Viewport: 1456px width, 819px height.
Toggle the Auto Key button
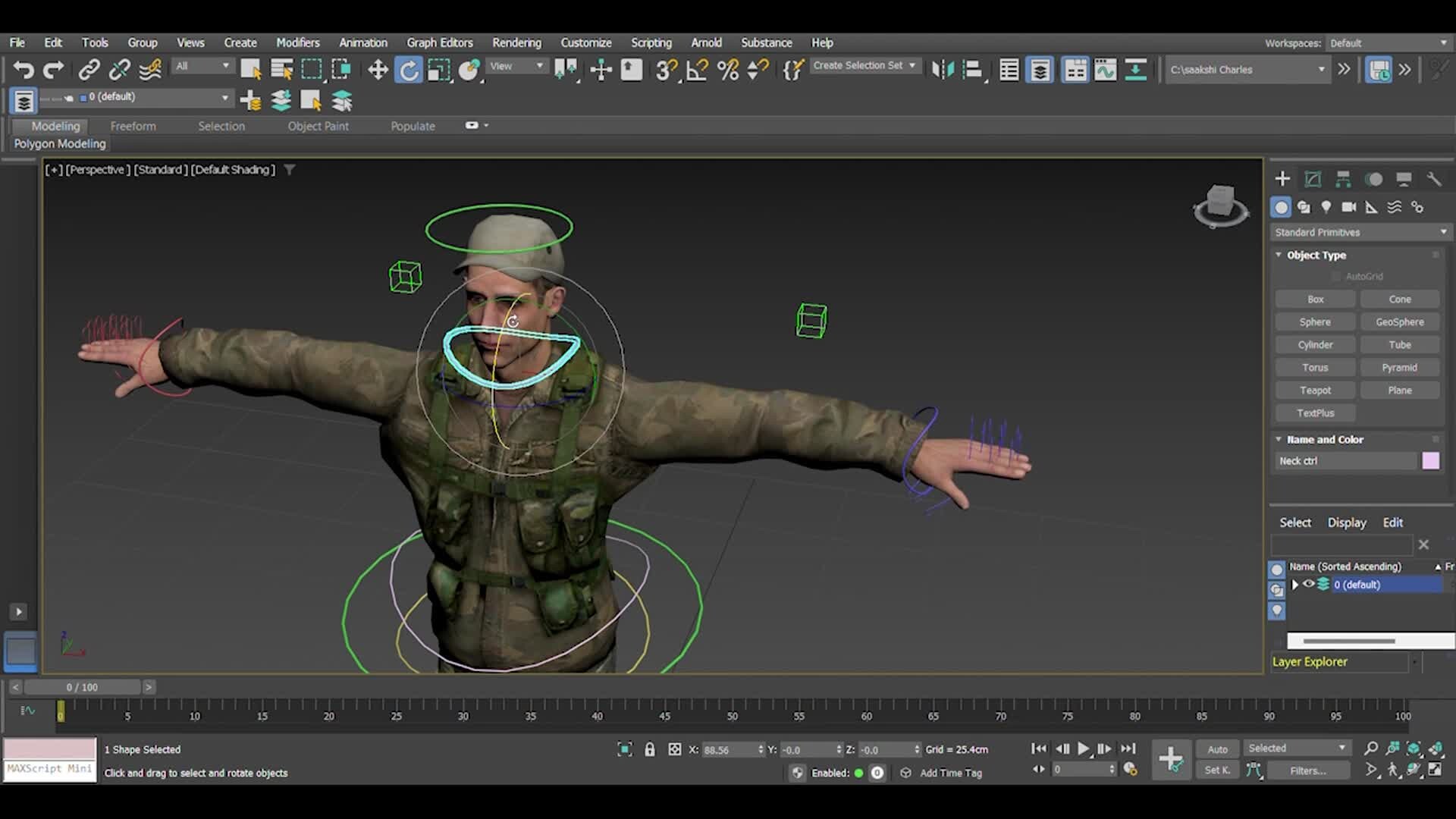point(1217,748)
